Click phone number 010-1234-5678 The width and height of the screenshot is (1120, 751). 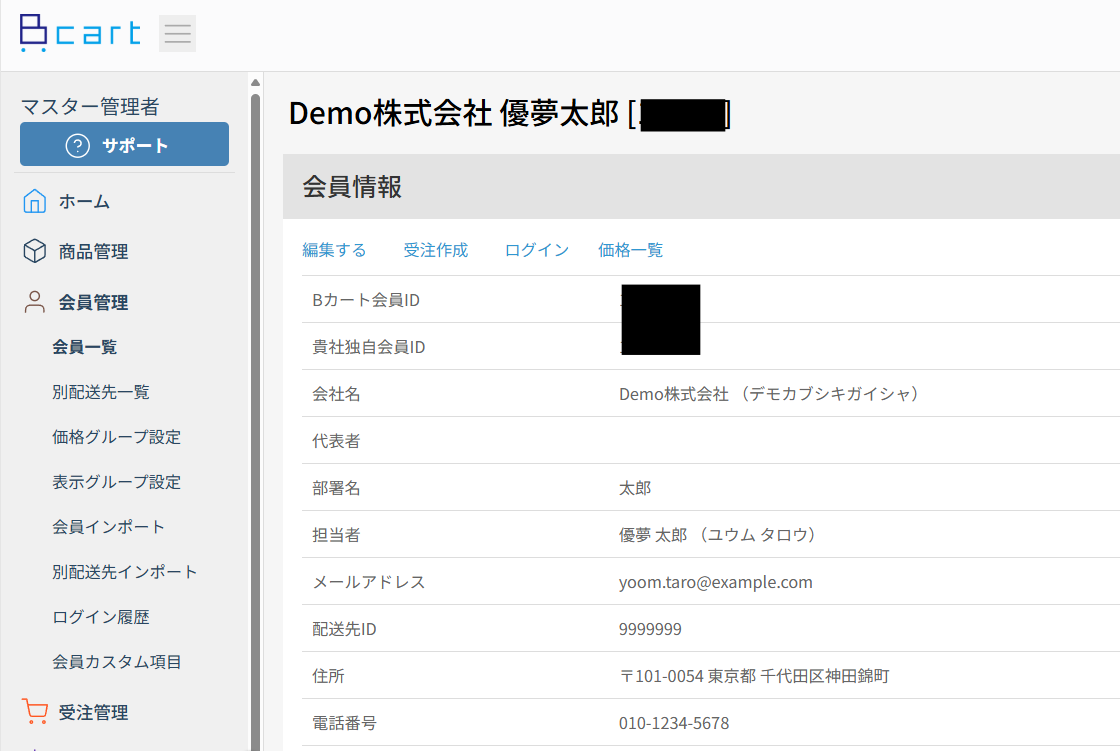[674, 723]
